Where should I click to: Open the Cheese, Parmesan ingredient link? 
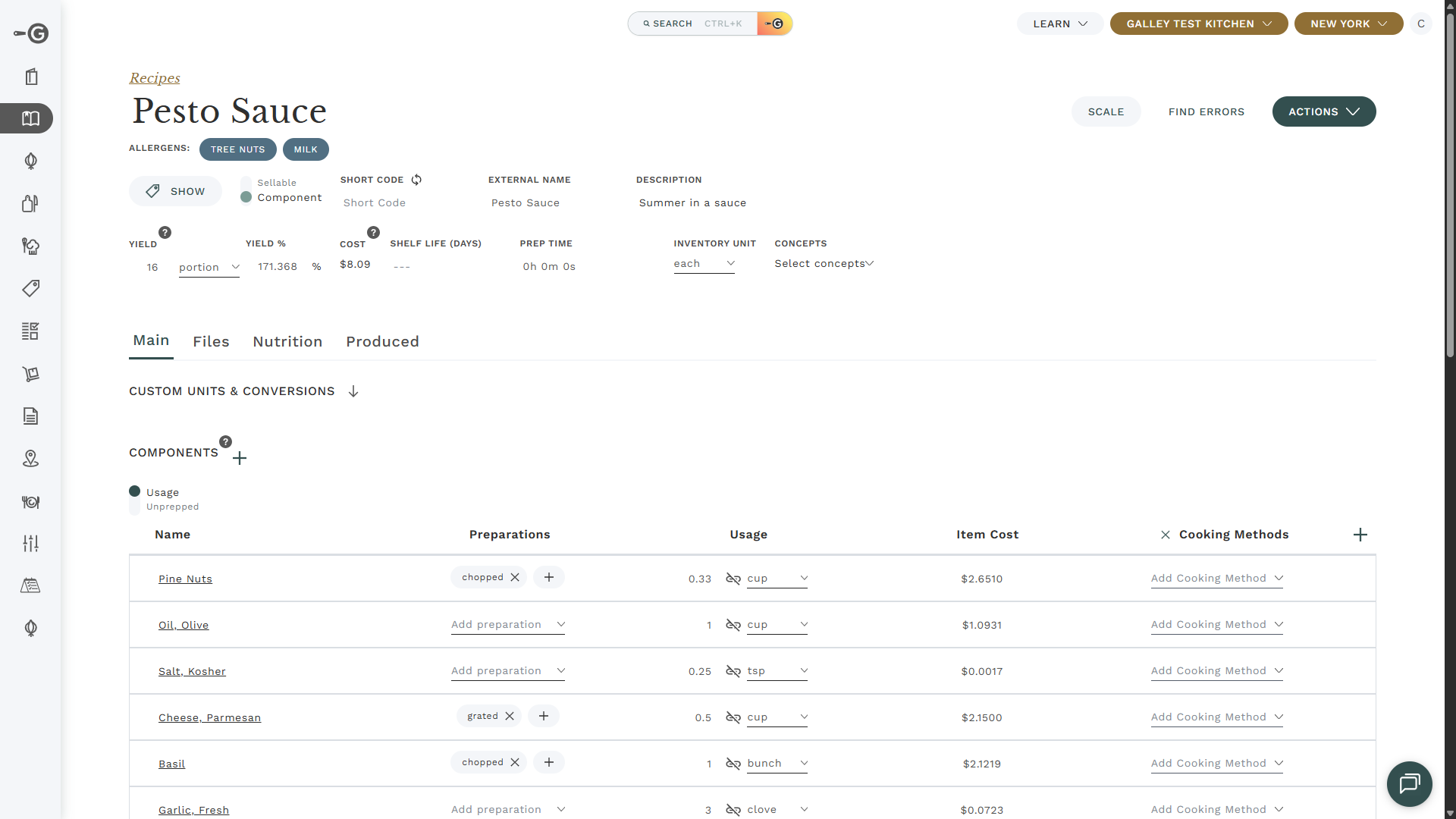click(209, 717)
